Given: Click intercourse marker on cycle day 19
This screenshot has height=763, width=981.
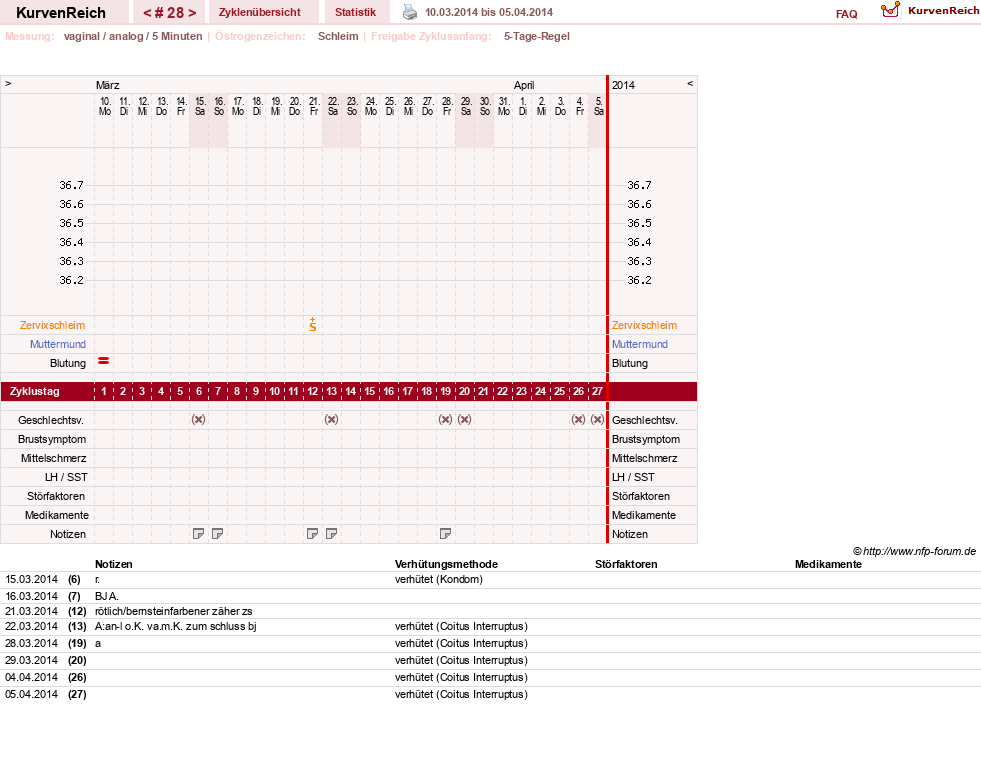Looking at the screenshot, I should (445, 420).
